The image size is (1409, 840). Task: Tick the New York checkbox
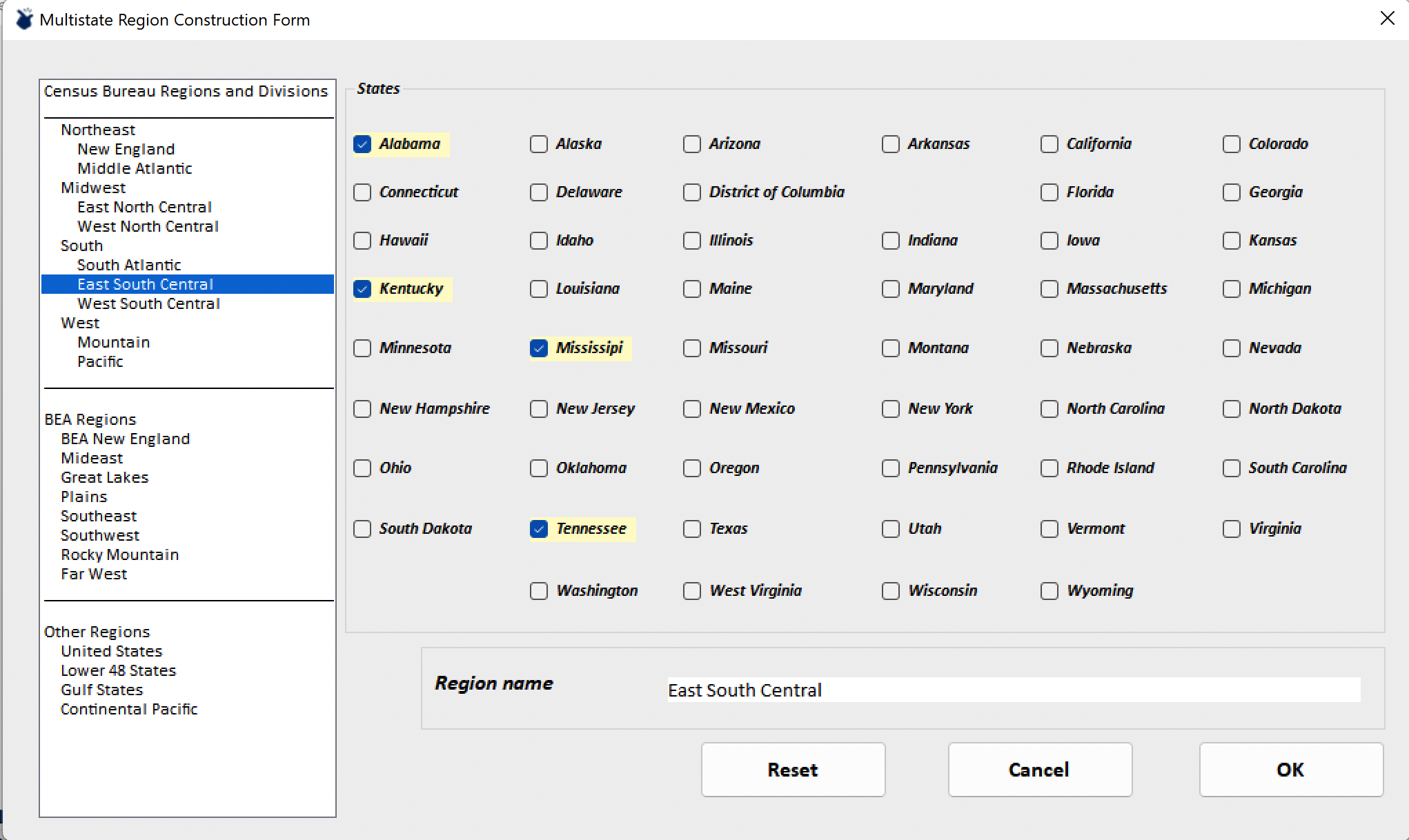tap(891, 409)
